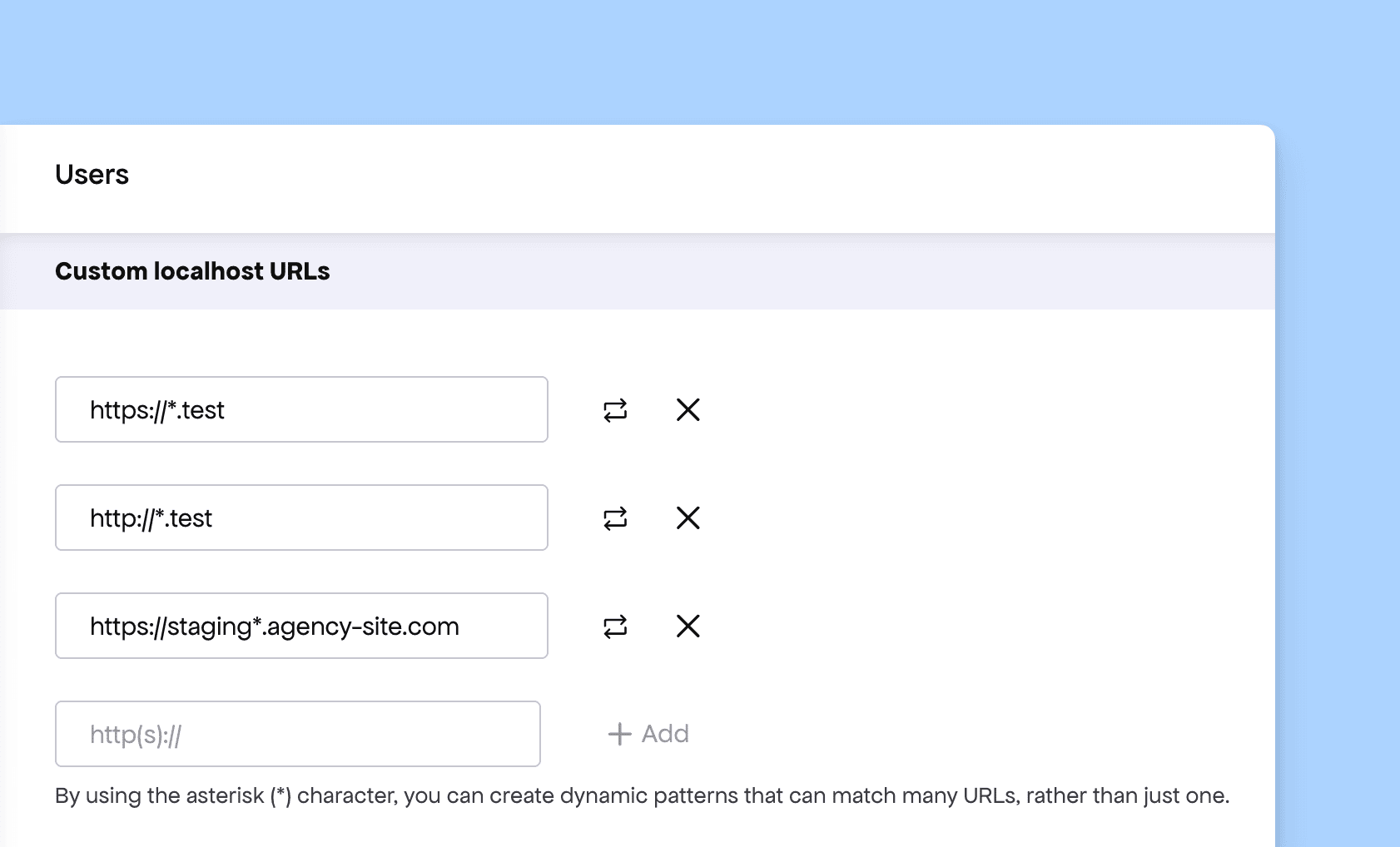
Task: Click the plus icon beside Add
Action: (619, 734)
